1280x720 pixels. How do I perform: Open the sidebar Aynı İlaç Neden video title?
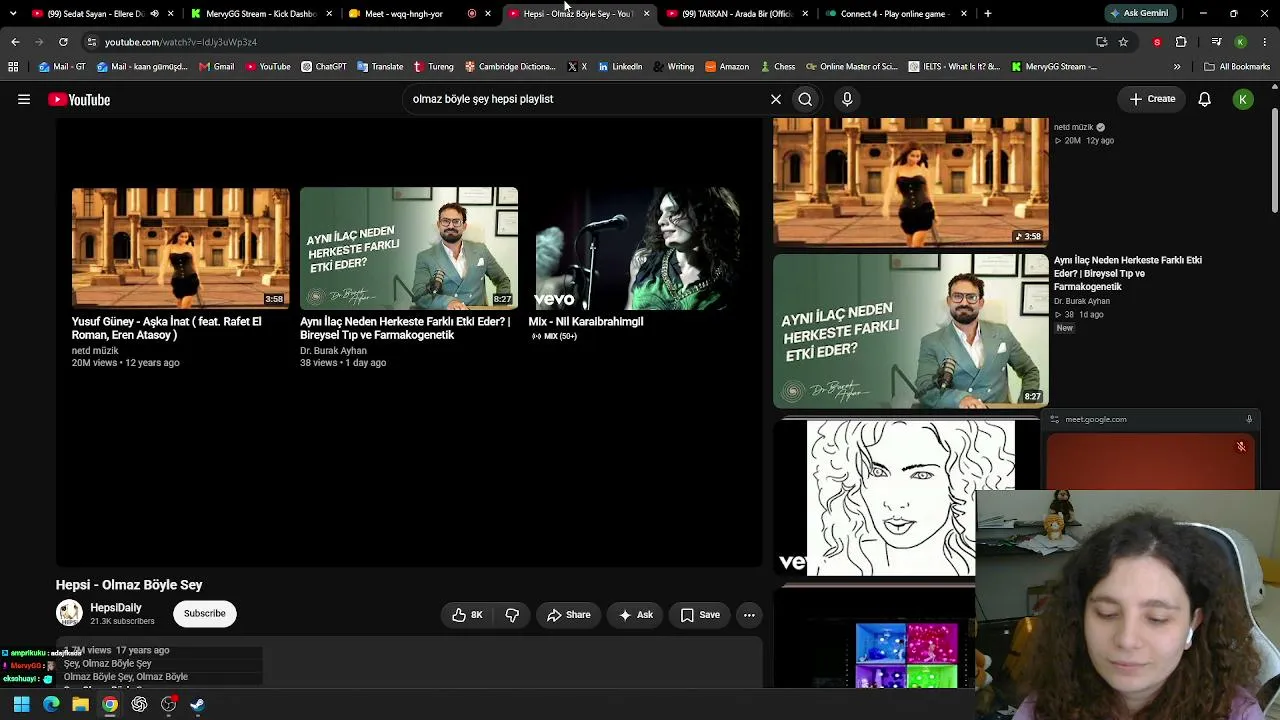pos(1127,273)
